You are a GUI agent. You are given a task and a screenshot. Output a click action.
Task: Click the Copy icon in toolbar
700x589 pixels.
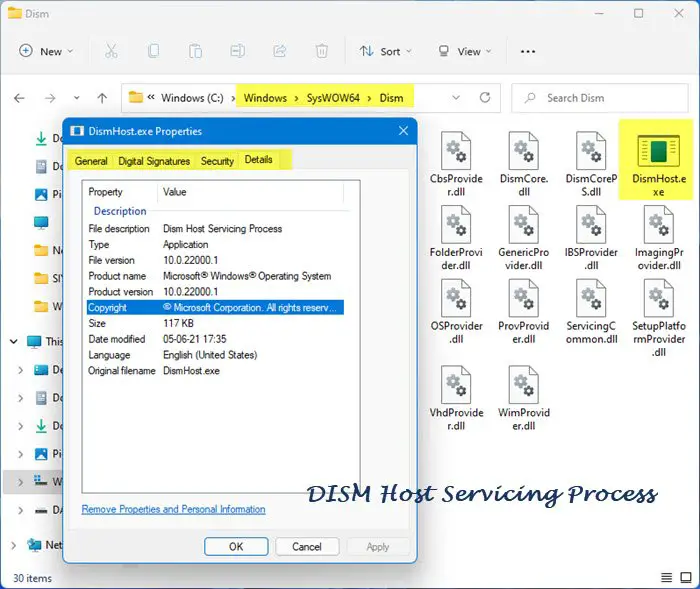(153, 51)
